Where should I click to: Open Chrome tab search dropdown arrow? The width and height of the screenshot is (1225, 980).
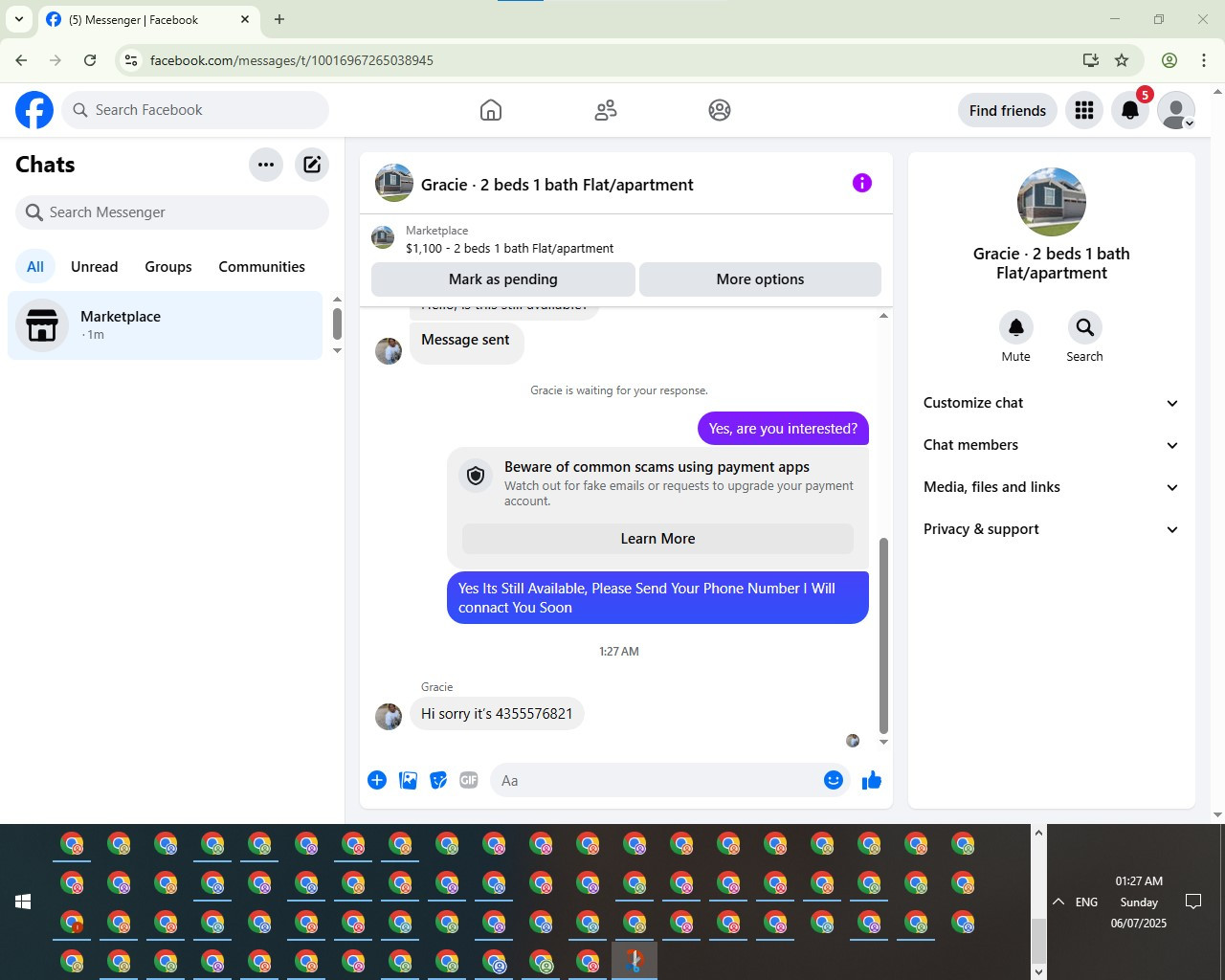pos(19,19)
